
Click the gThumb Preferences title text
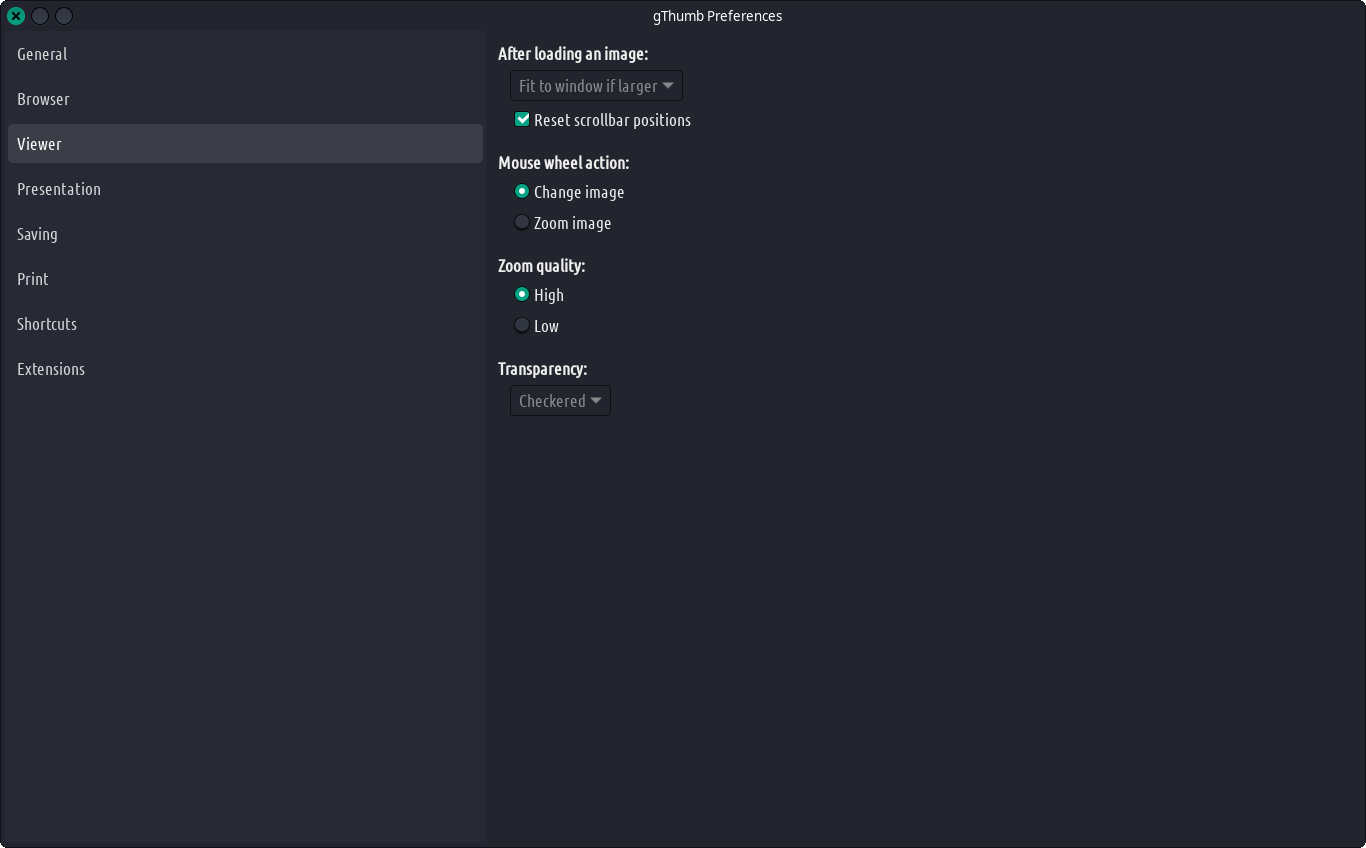pos(717,16)
